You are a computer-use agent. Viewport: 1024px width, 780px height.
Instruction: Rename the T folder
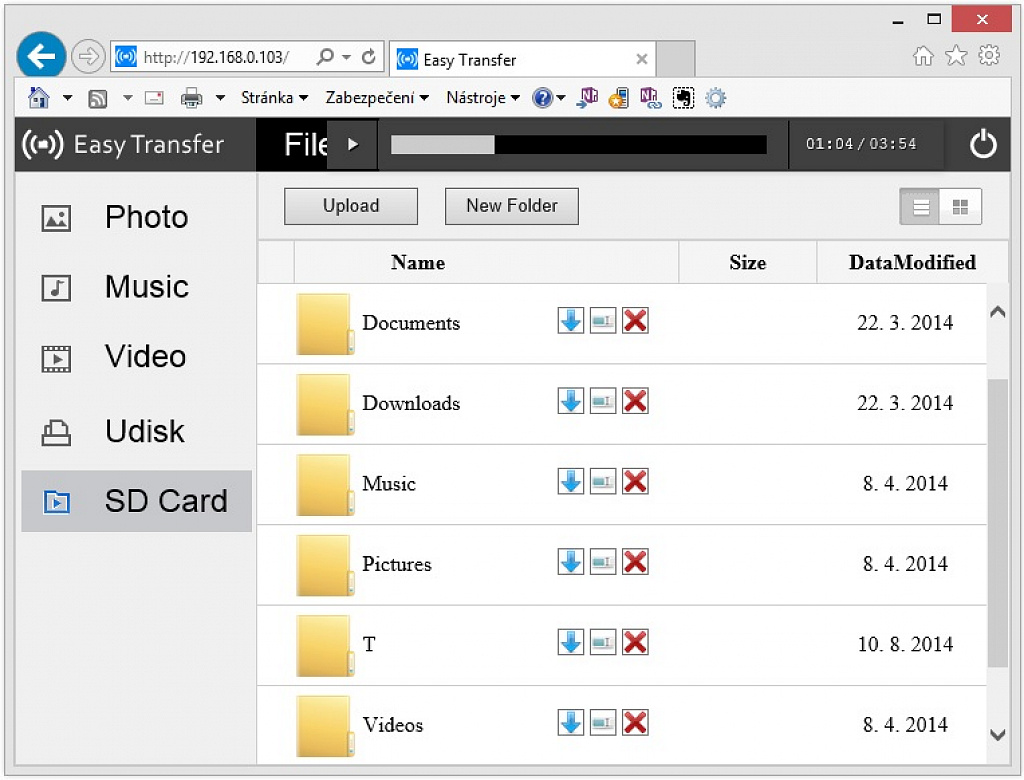603,642
